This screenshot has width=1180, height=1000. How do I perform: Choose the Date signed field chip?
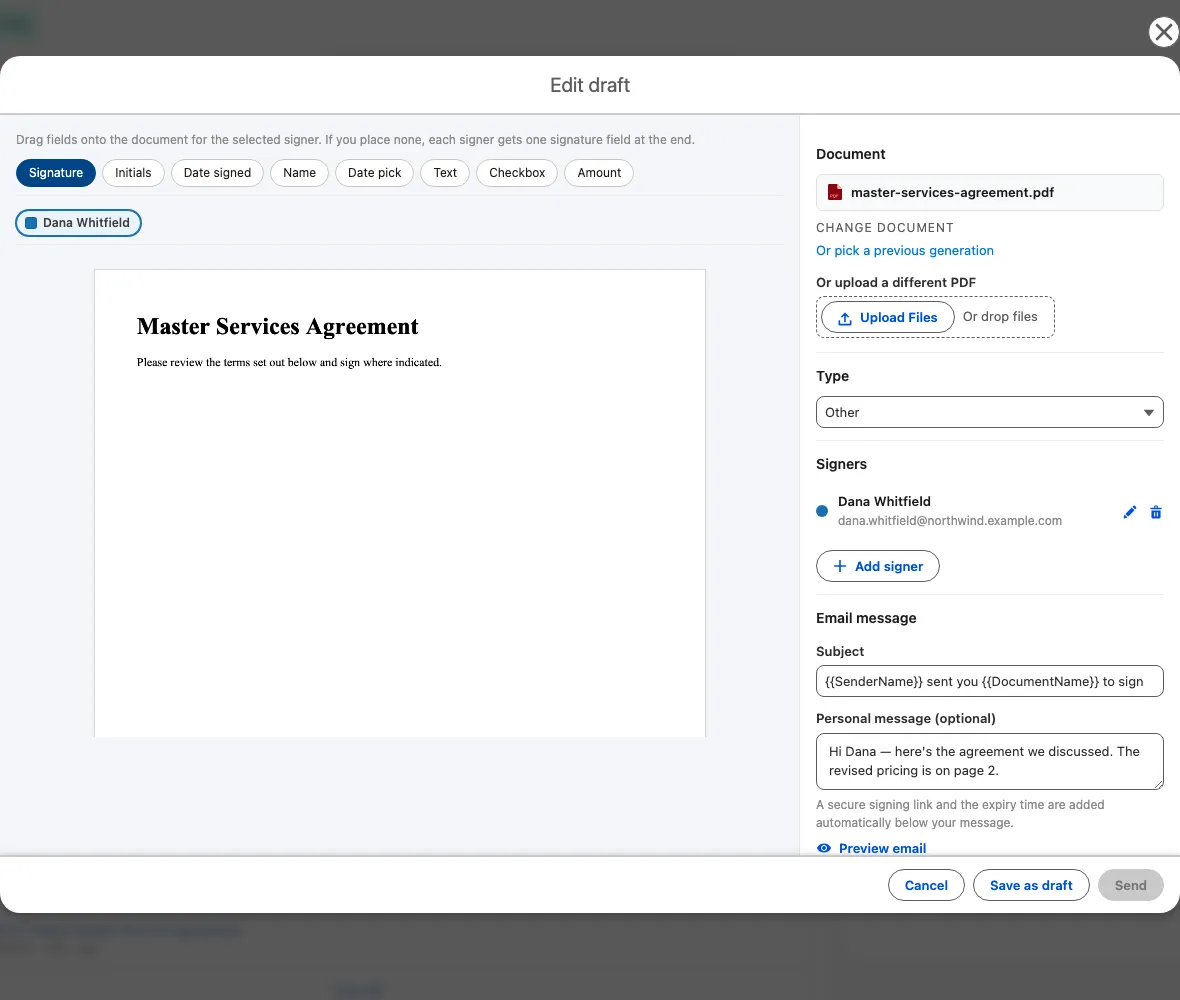click(x=217, y=173)
